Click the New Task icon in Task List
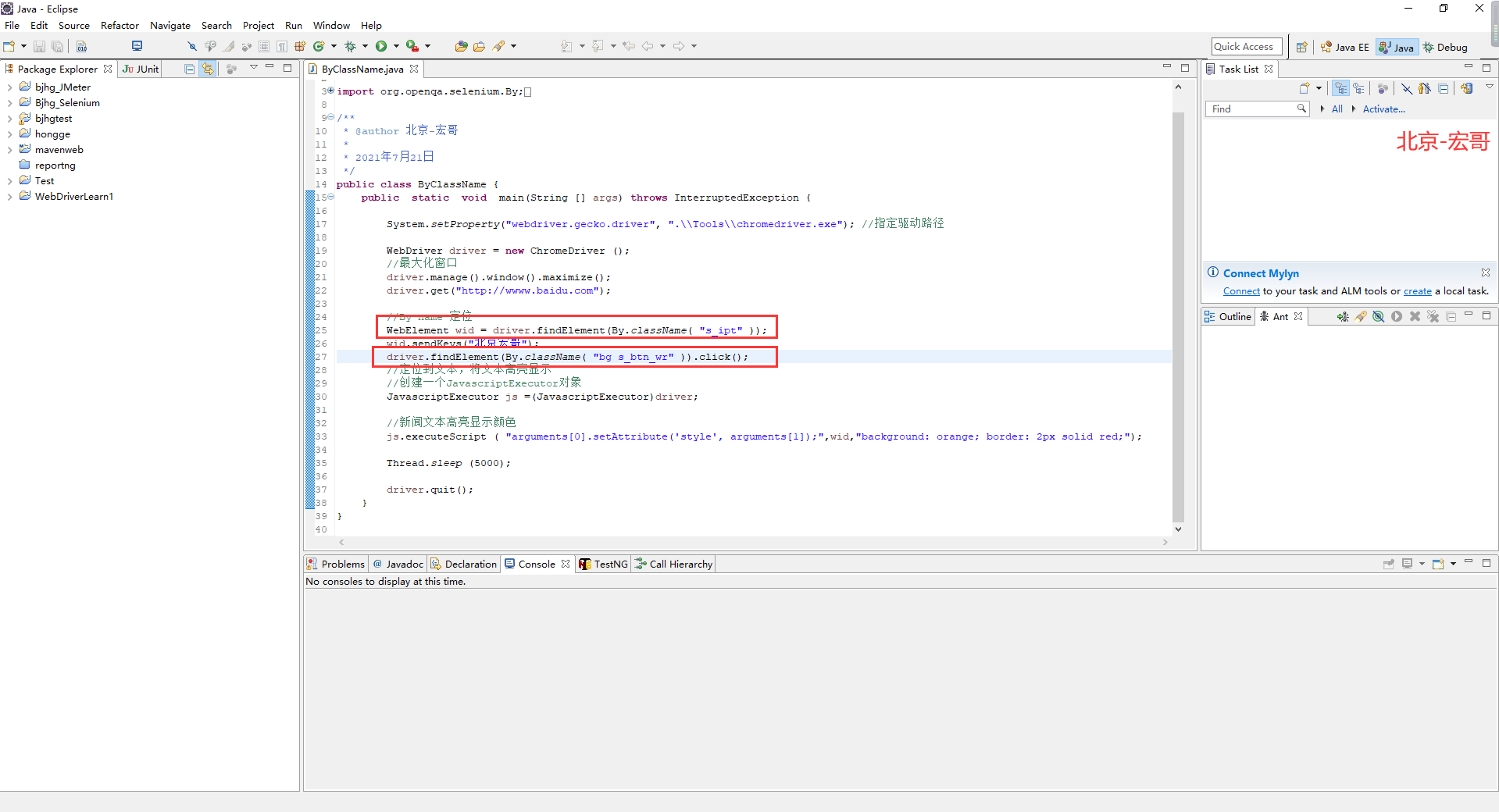 point(1304,88)
